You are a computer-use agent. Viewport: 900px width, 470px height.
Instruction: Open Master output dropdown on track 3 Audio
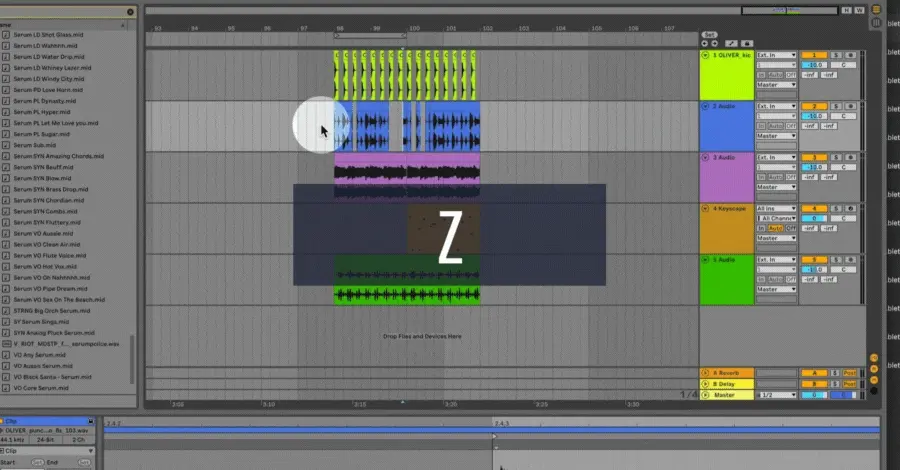[776, 187]
